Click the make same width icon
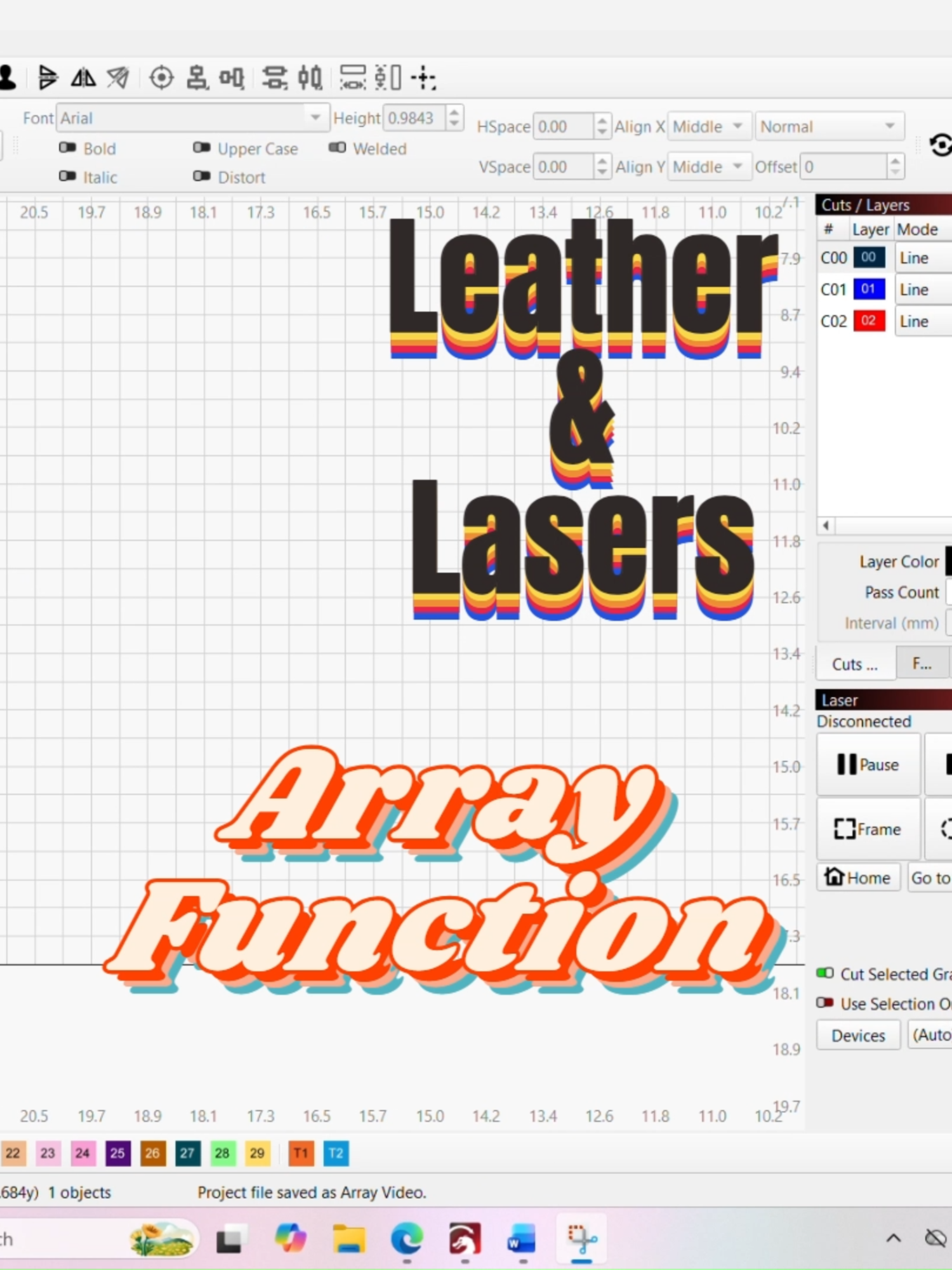Viewport: 952px width, 1270px height. (352, 77)
